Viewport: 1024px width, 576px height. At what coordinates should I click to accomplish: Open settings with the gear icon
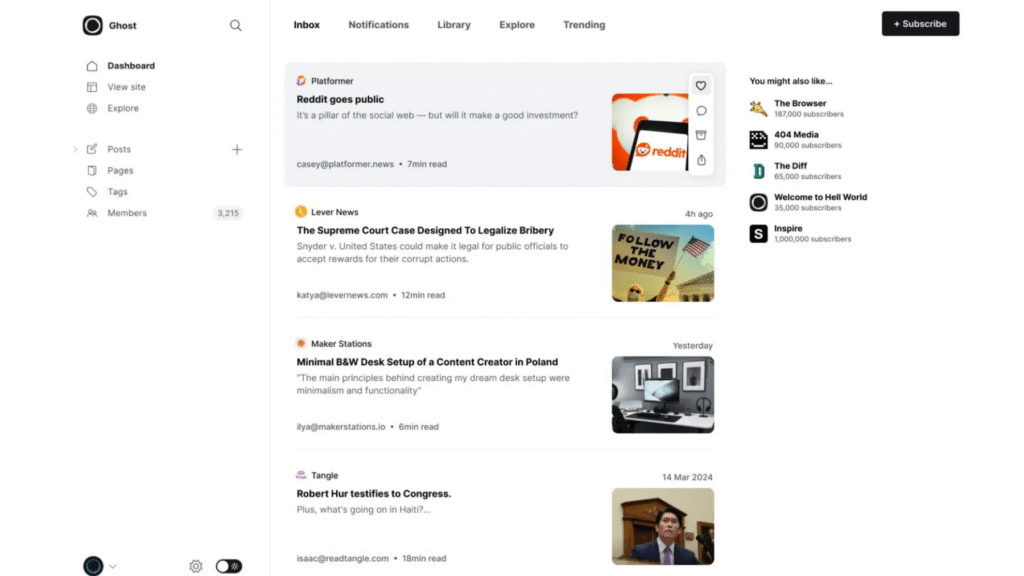tap(196, 566)
